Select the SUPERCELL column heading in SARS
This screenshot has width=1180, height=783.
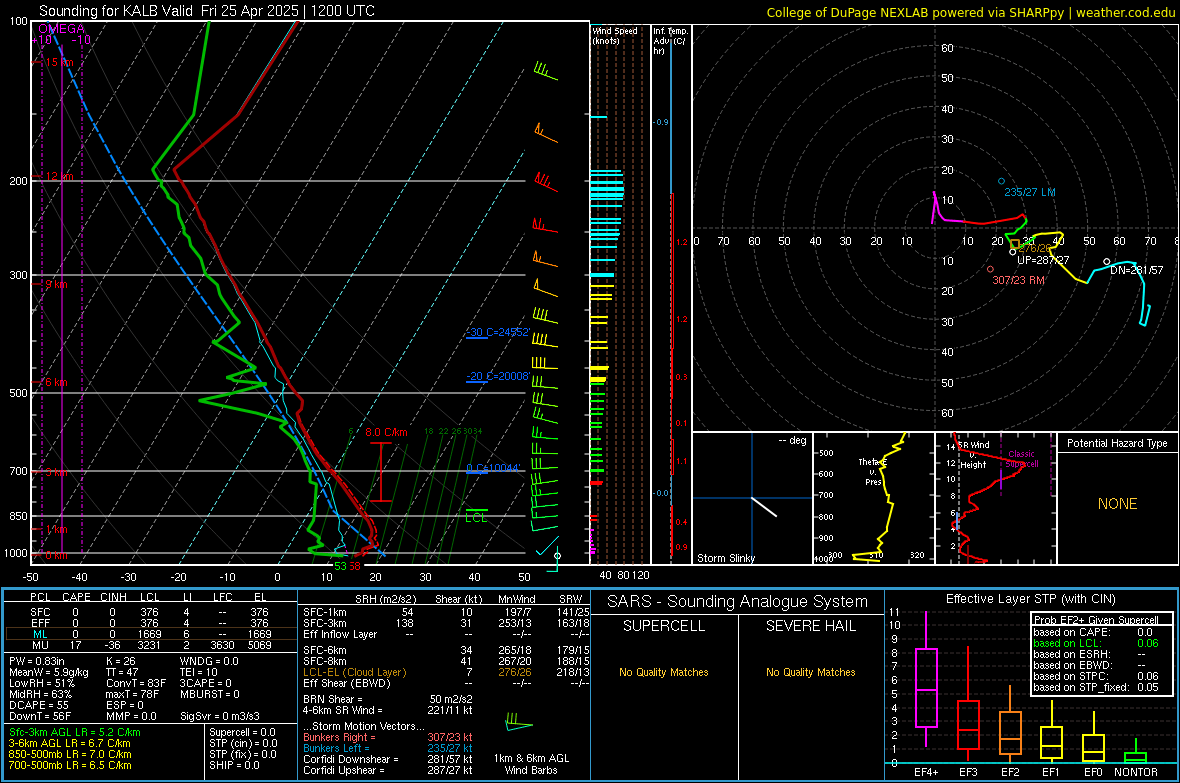[x=664, y=626]
